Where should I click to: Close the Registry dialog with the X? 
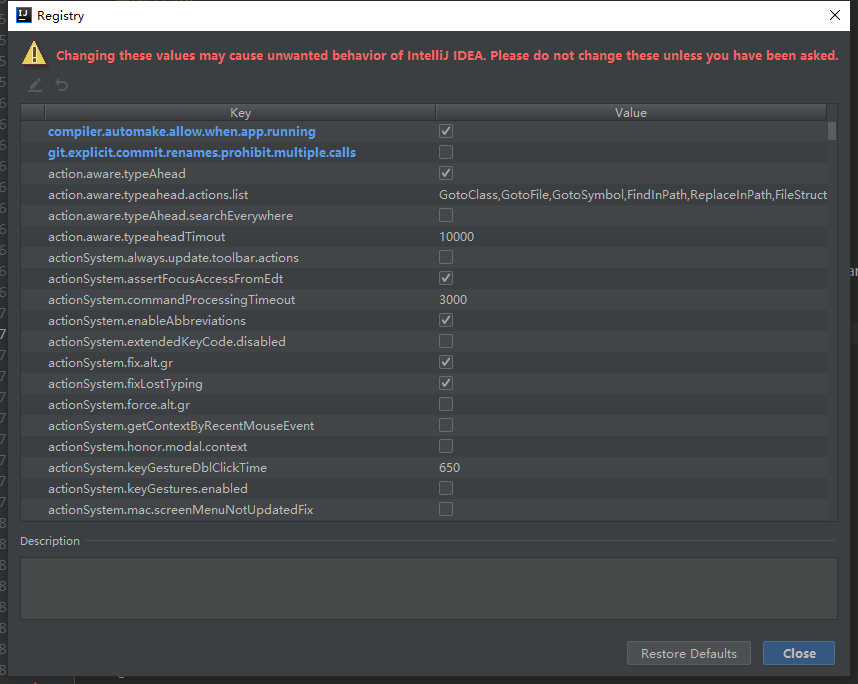click(835, 16)
